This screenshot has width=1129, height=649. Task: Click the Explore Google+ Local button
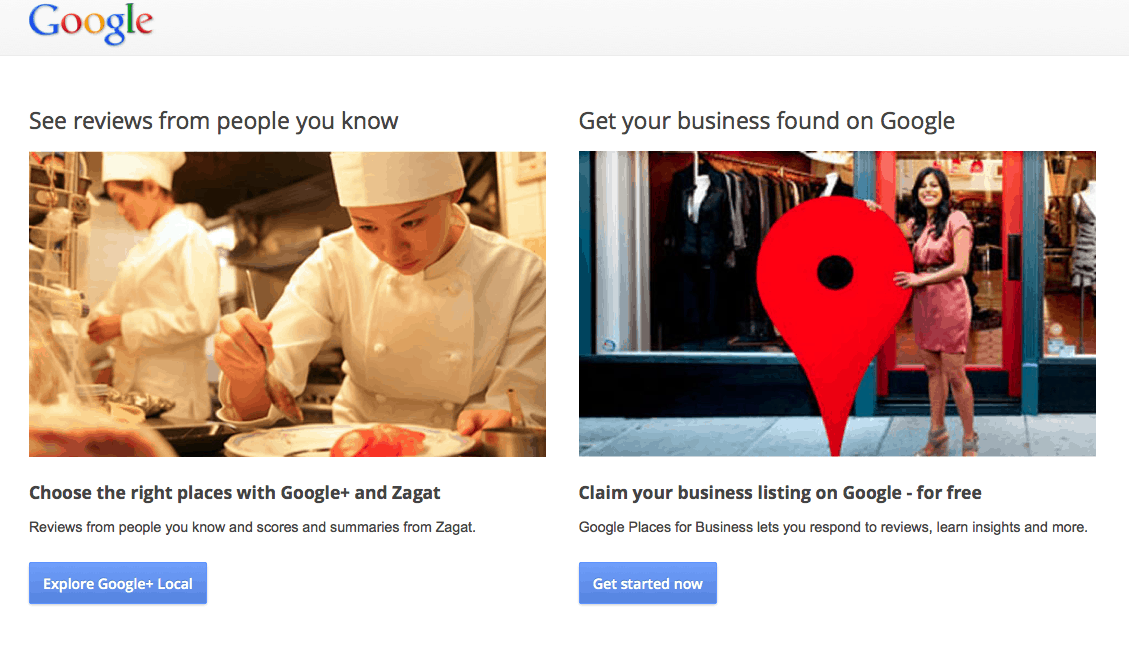pyautogui.click(x=118, y=583)
